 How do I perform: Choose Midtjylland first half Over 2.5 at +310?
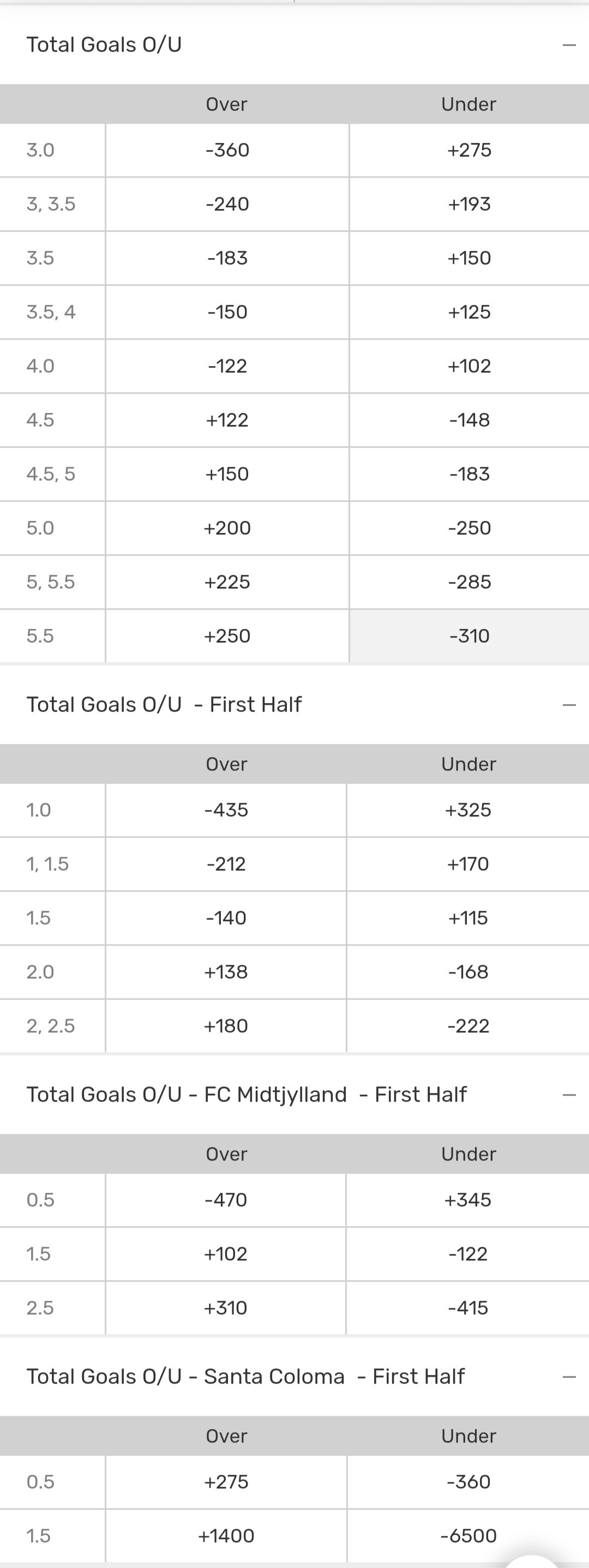pos(226,1308)
